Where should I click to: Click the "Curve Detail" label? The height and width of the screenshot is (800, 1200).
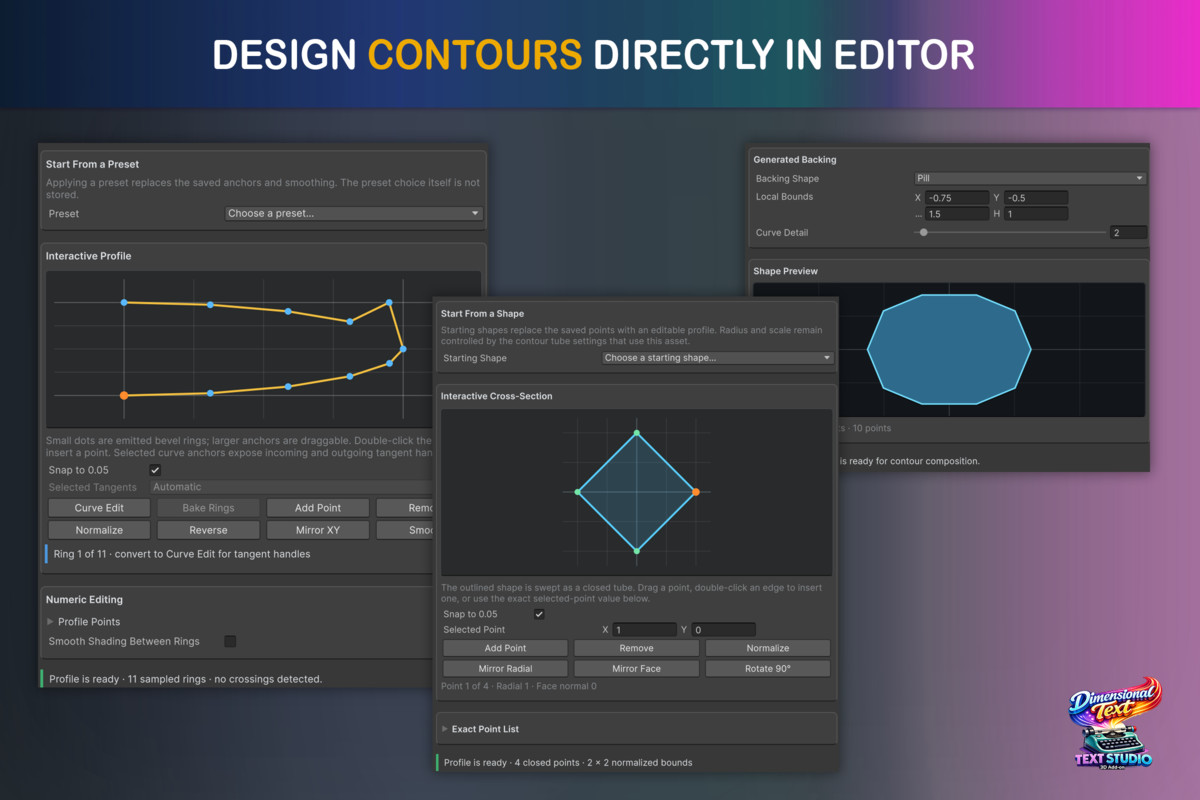tap(782, 232)
